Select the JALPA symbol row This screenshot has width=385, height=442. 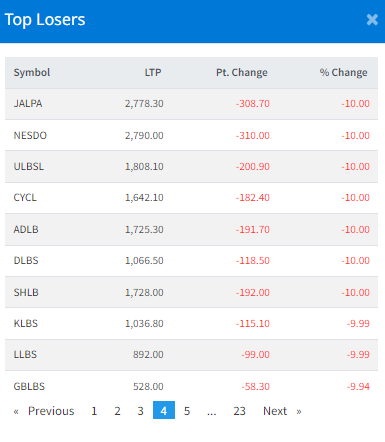click(x=191, y=104)
